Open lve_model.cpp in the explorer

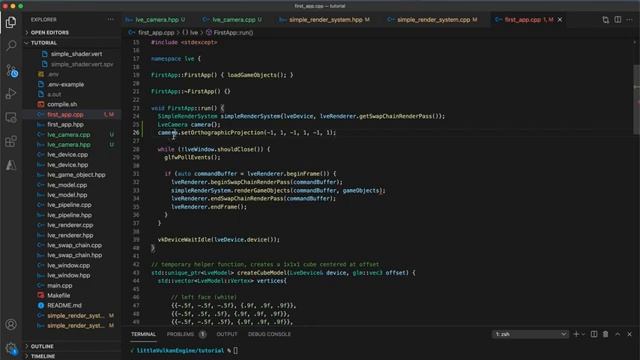[x=67, y=185]
